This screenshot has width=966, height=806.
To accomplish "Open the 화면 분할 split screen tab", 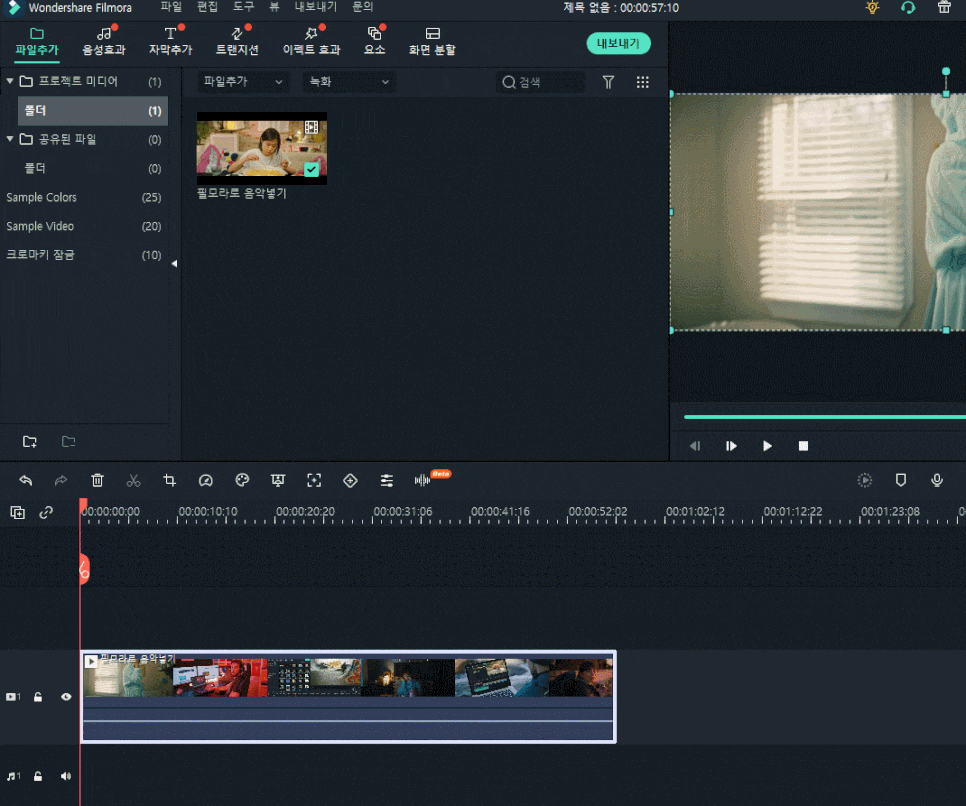I will [432, 41].
